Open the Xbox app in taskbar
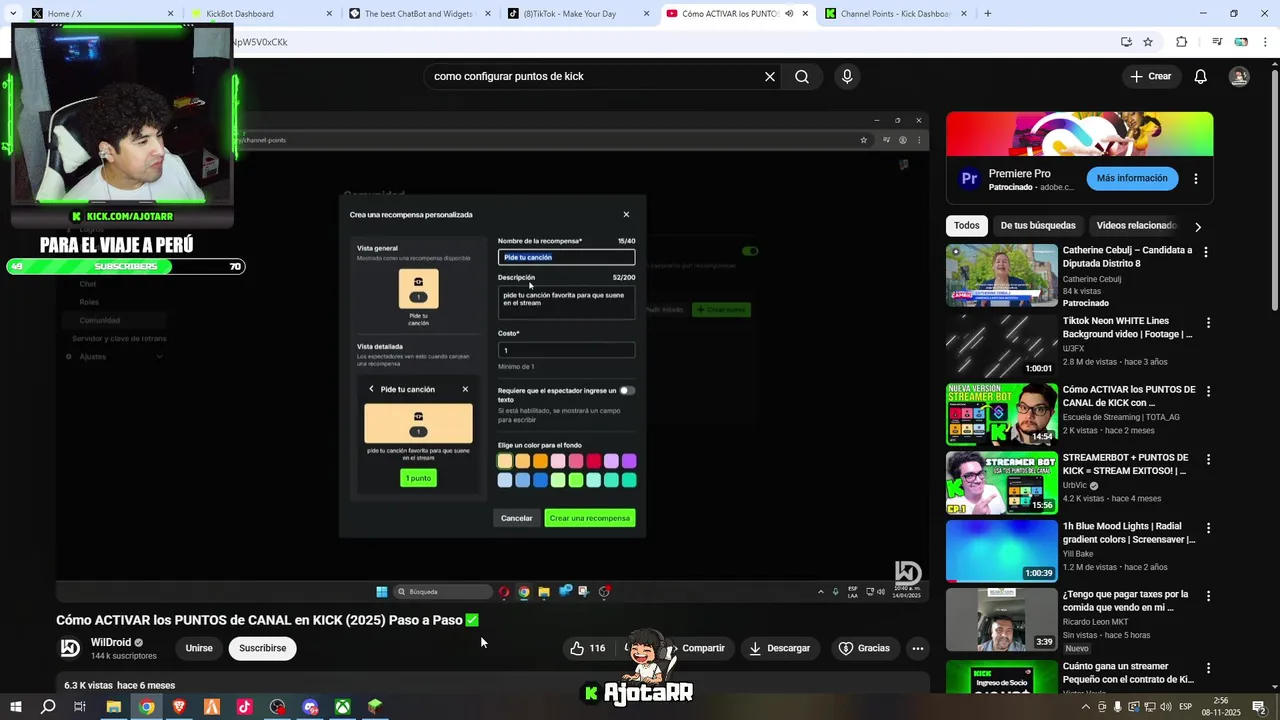The width and height of the screenshot is (1280, 720). click(342, 707)
